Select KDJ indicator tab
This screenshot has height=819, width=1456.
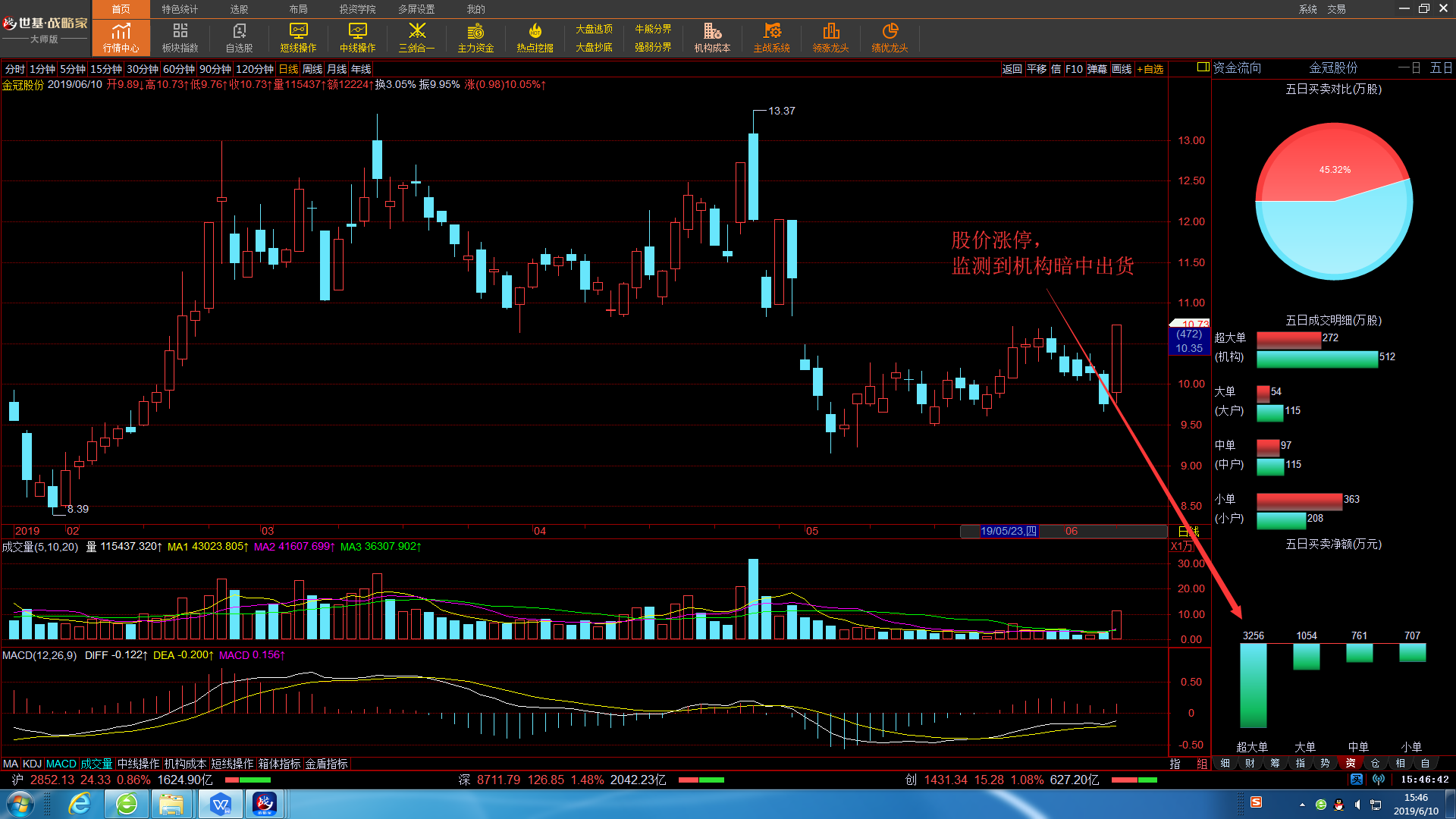[32, 764]
